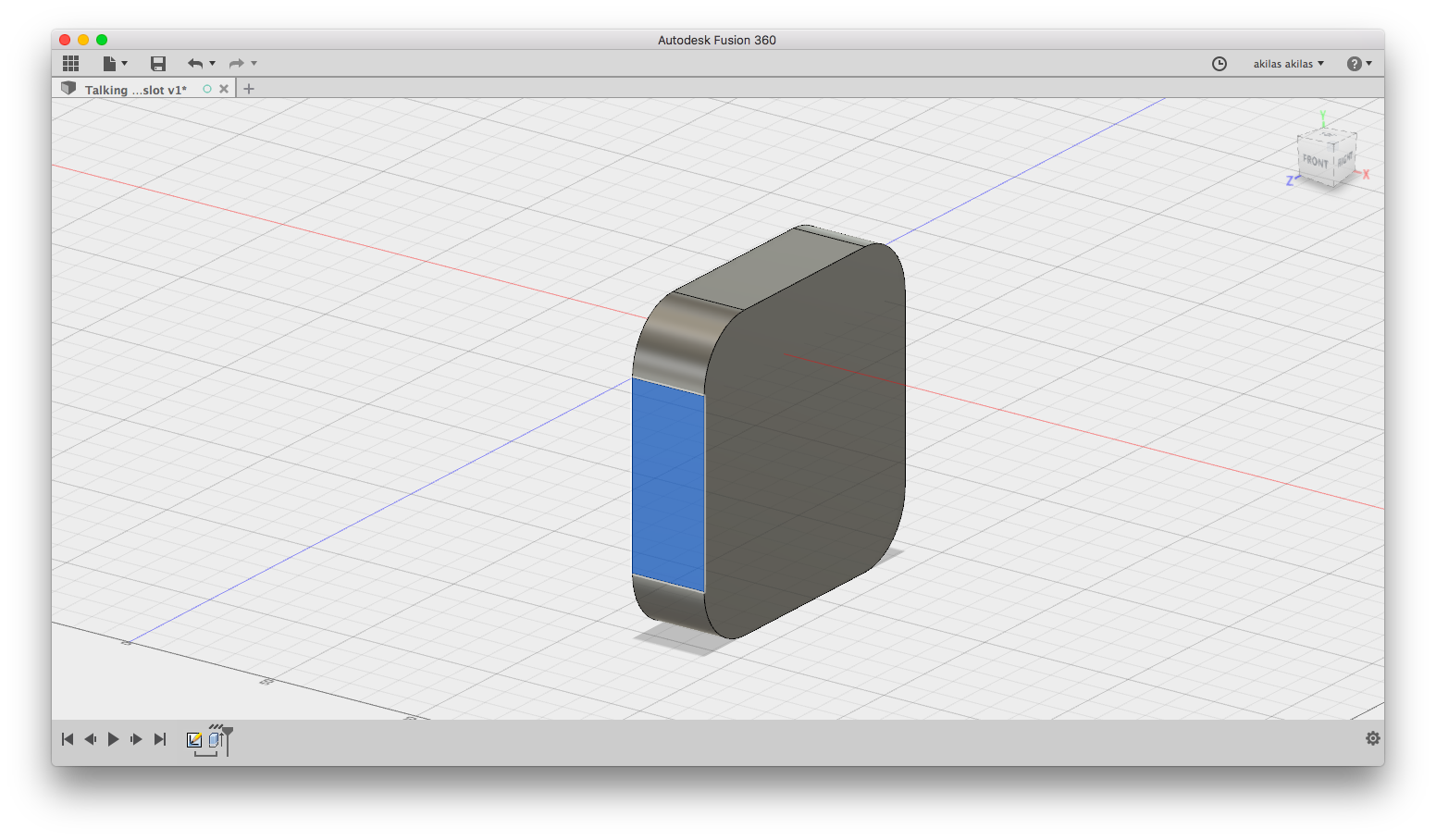Open the Help question mark menu
1436x840 pixels.
(1359, 64)
